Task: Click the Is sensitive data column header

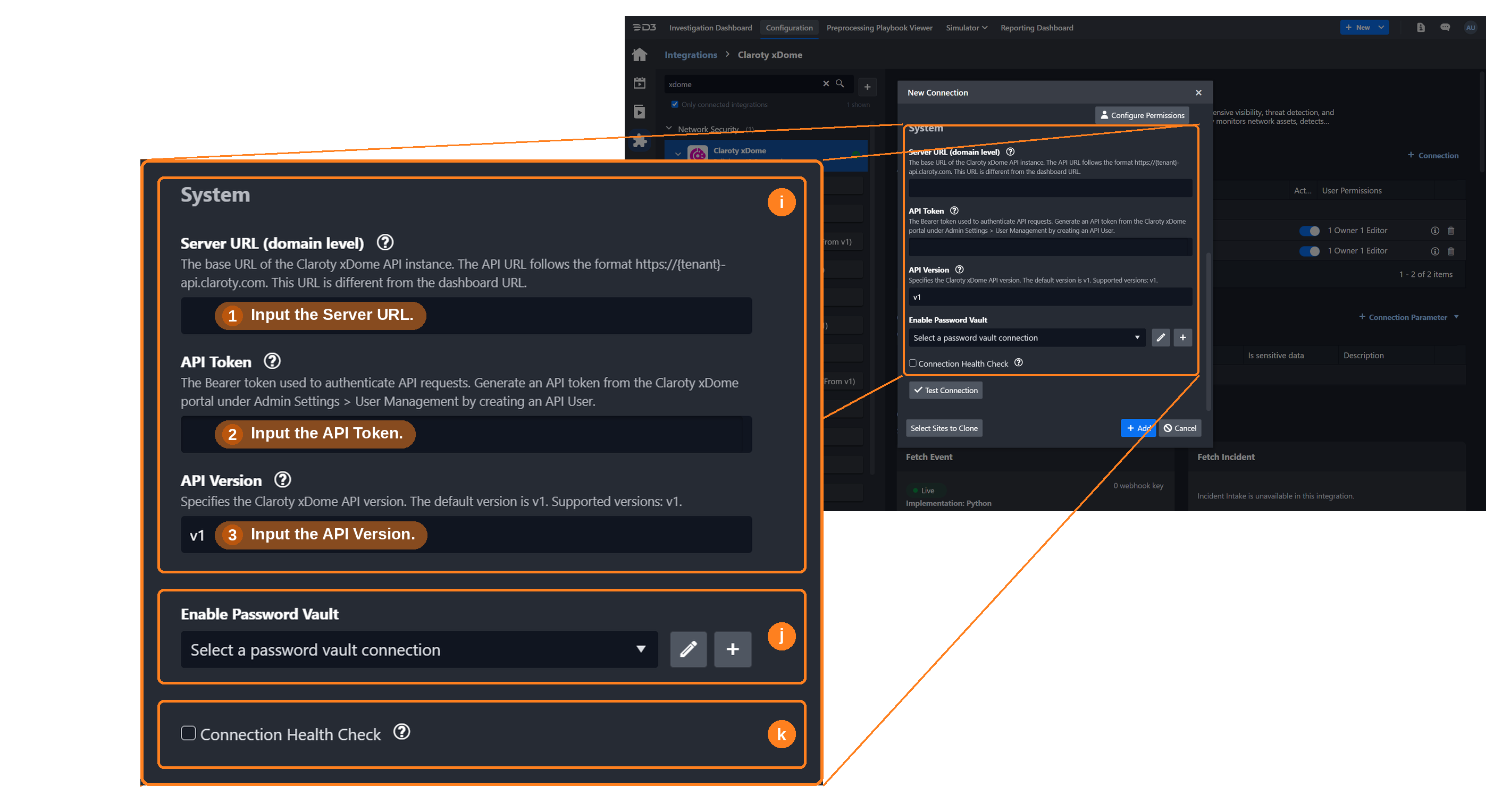Action: (x=1275, y=355)
